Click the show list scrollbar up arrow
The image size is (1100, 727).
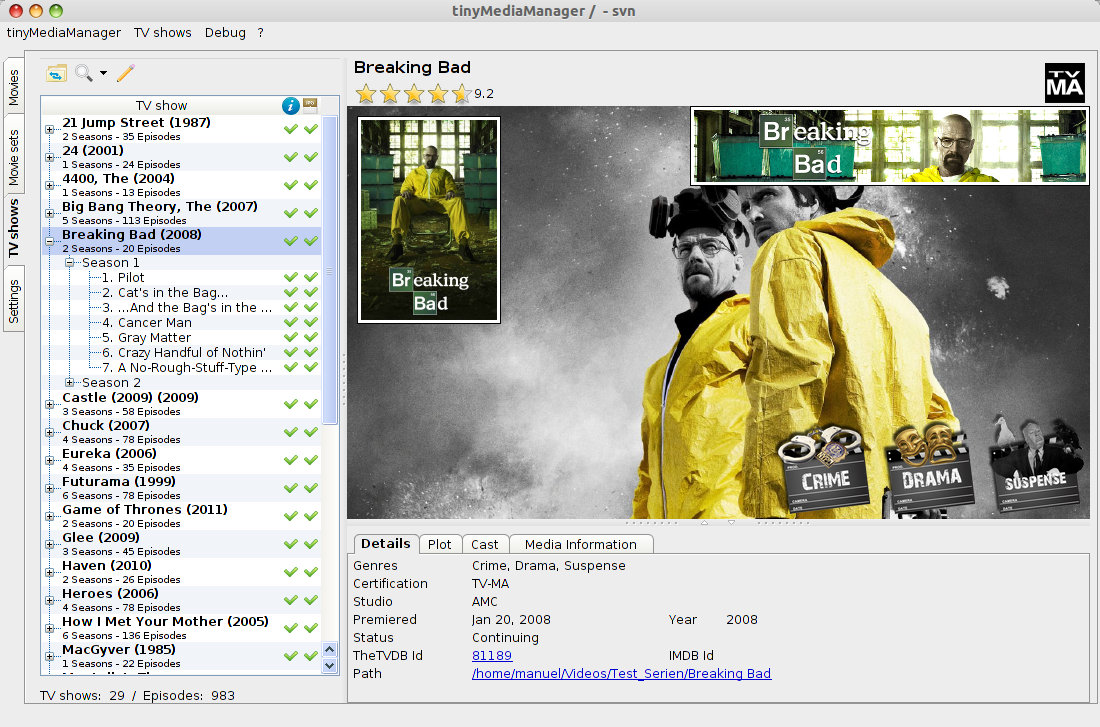(x=330, y=650)
